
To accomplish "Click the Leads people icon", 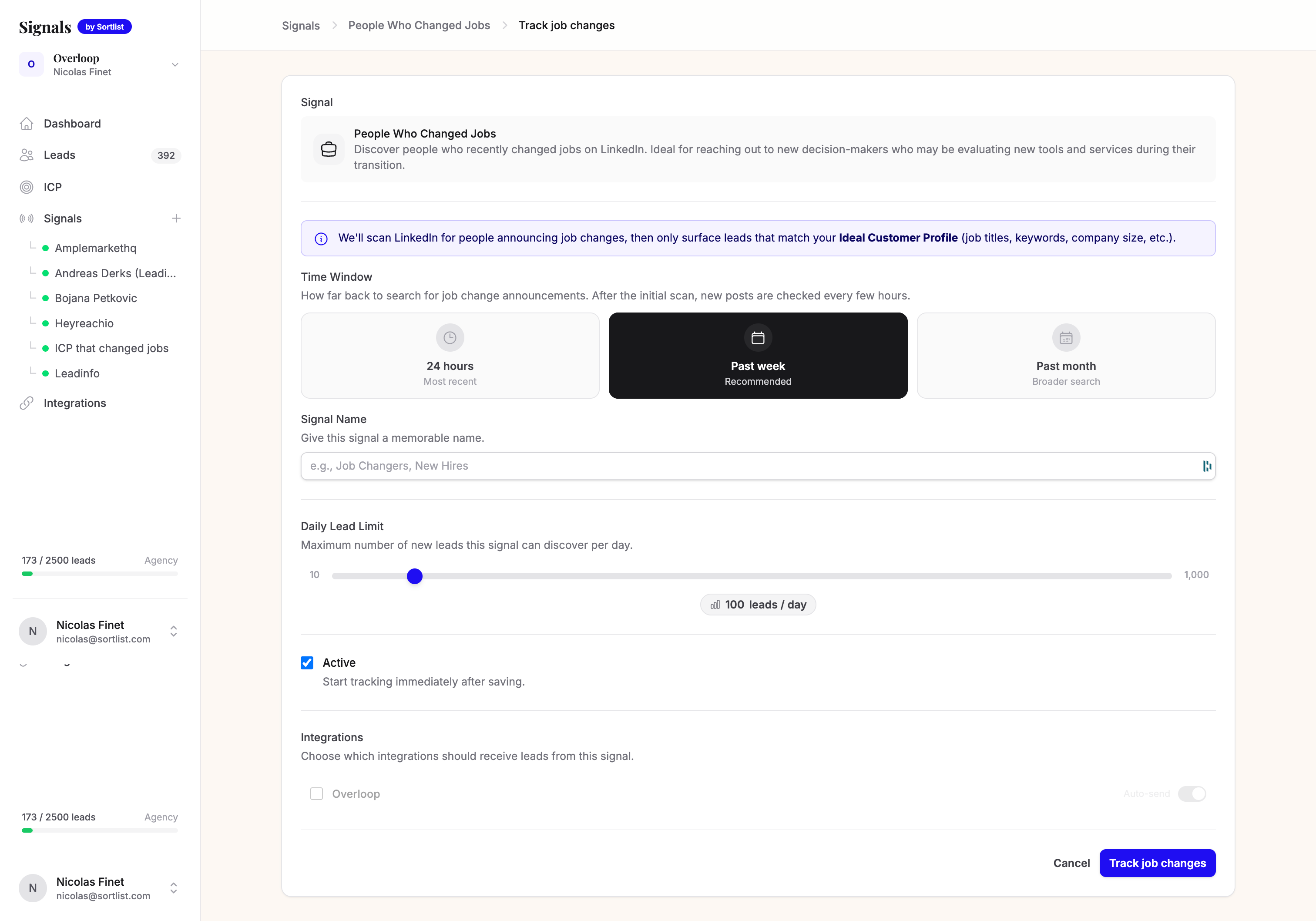I will [x=27, y=155].
